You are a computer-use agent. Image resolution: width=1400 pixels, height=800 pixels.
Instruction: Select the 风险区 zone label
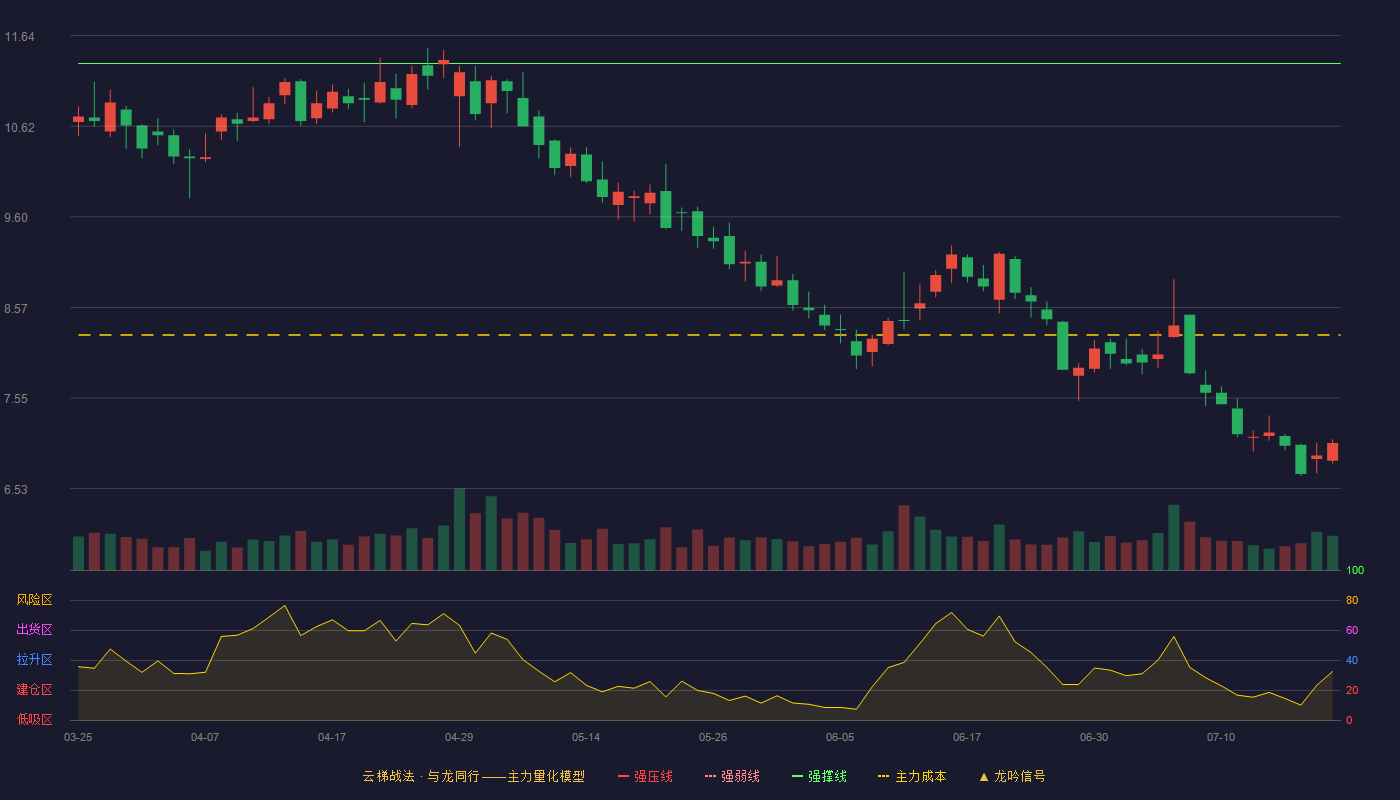(x=35, y=600)
